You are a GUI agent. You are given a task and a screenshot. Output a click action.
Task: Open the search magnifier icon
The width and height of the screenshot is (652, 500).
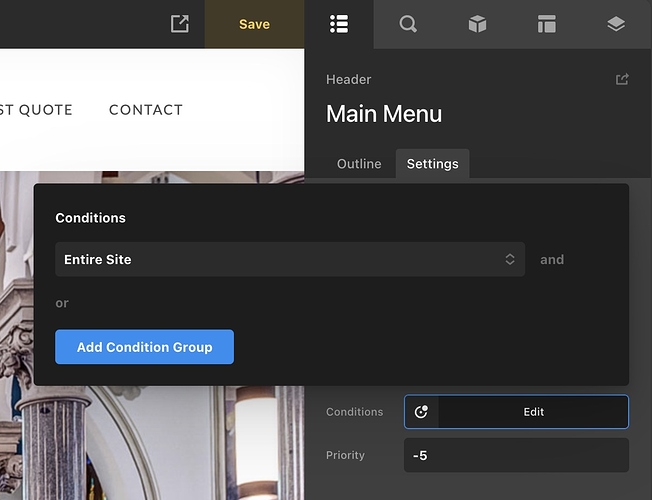[408, 24]
